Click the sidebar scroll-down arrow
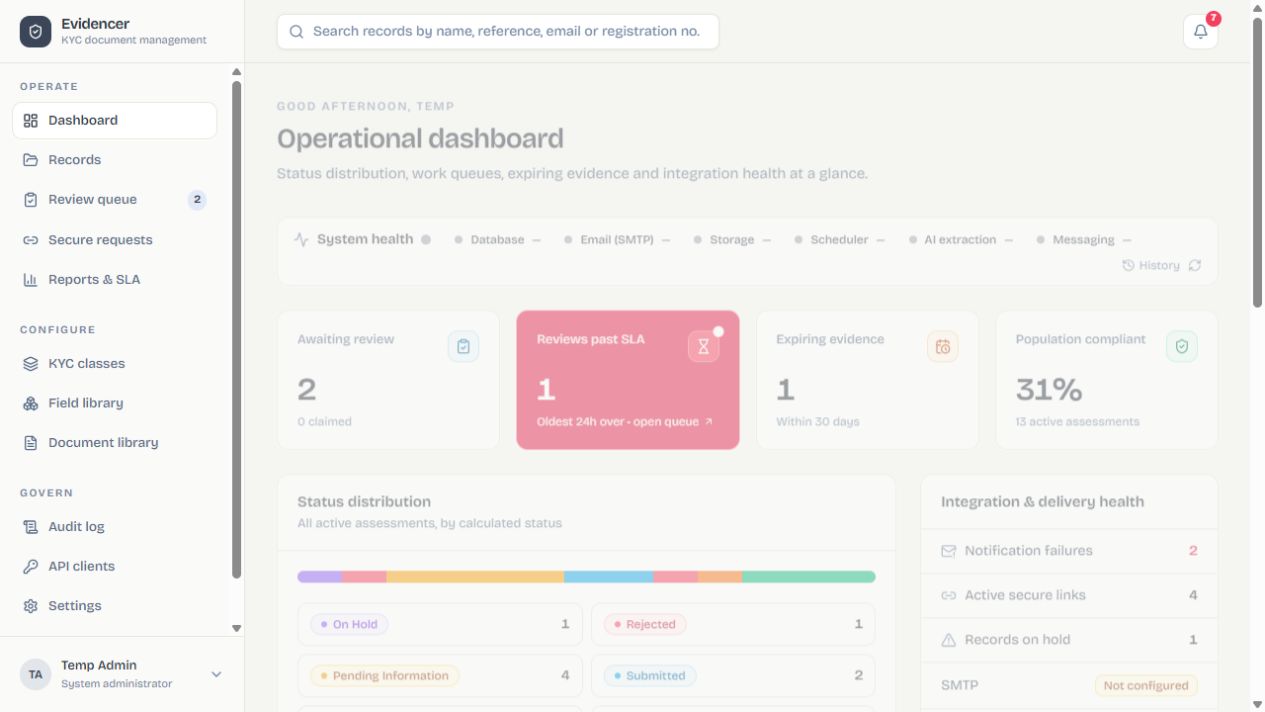 (237, 629)
